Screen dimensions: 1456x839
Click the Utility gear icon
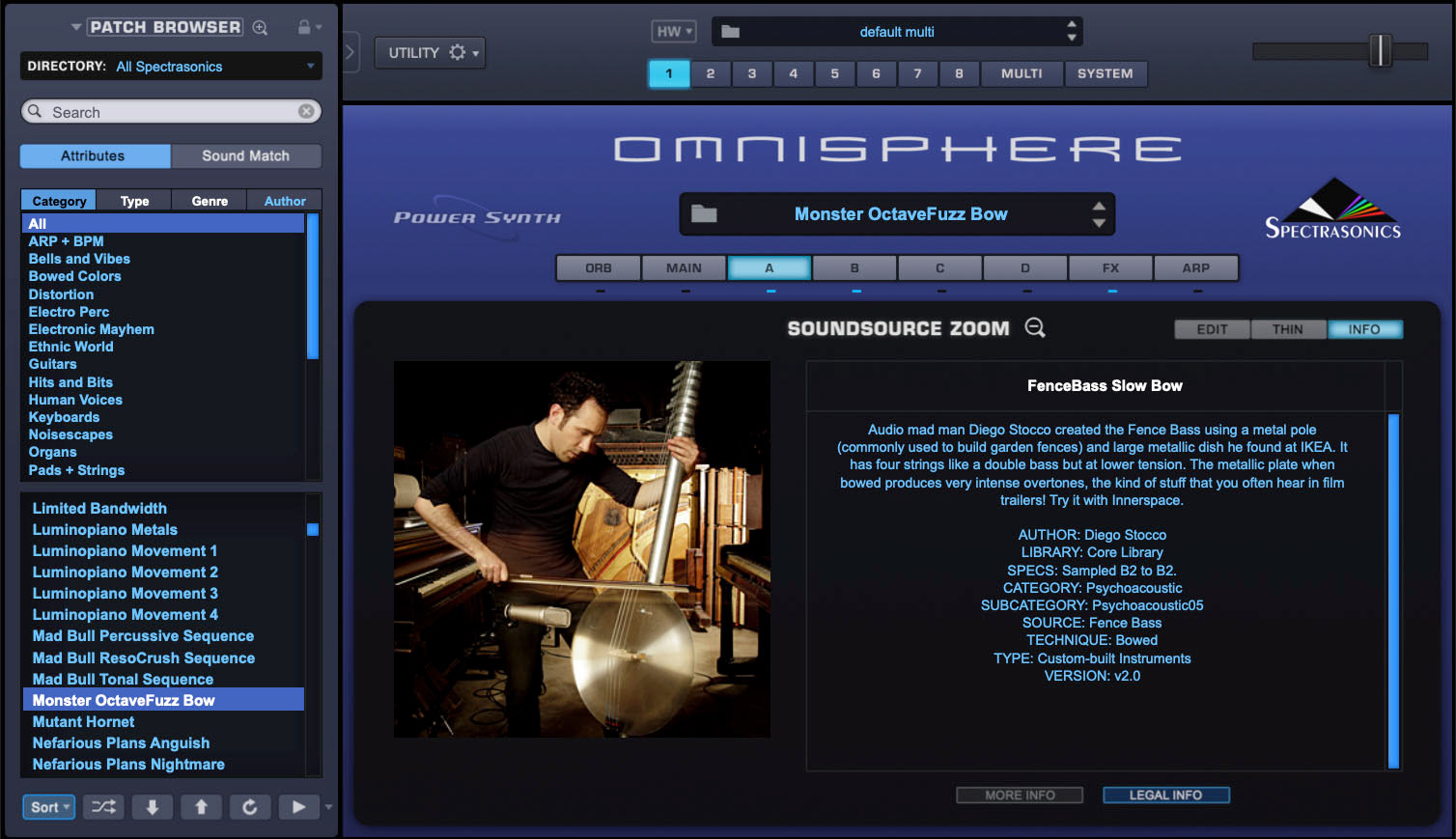point(458,52)
